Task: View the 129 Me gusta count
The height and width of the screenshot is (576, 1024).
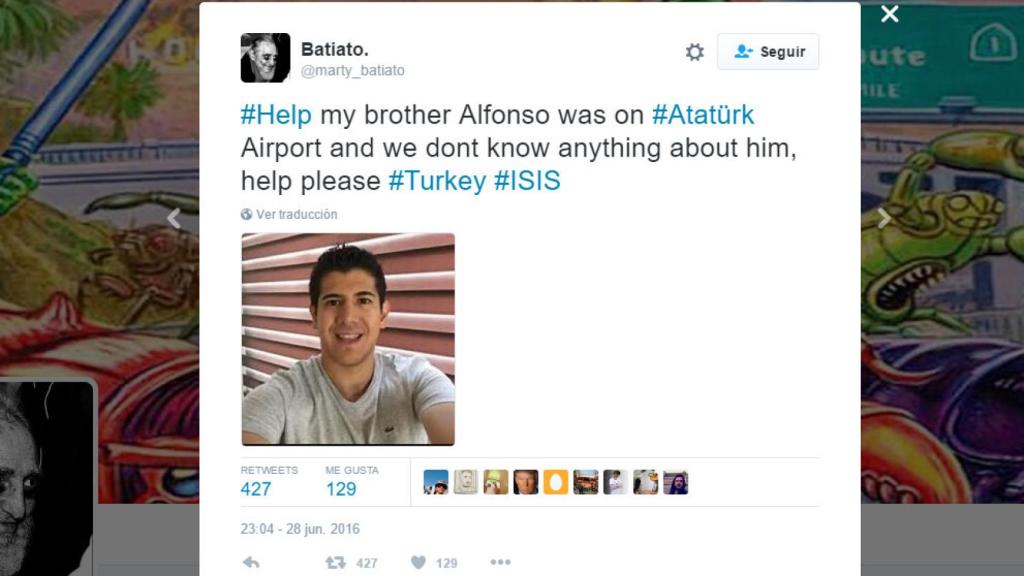Action: coord(341,489)
